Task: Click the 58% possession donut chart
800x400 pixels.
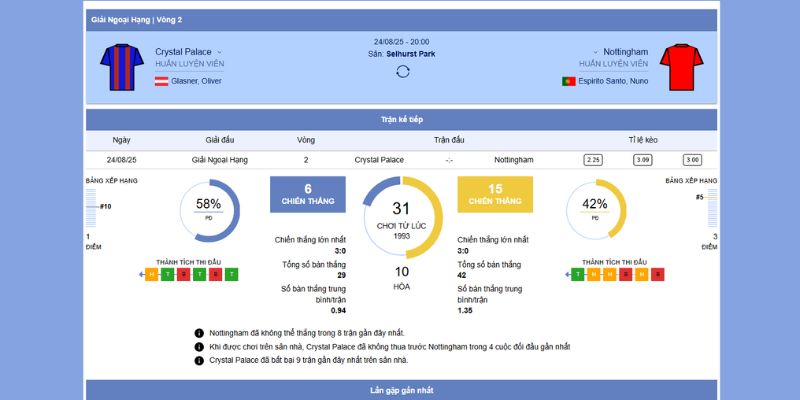Action: coord(209,209)
